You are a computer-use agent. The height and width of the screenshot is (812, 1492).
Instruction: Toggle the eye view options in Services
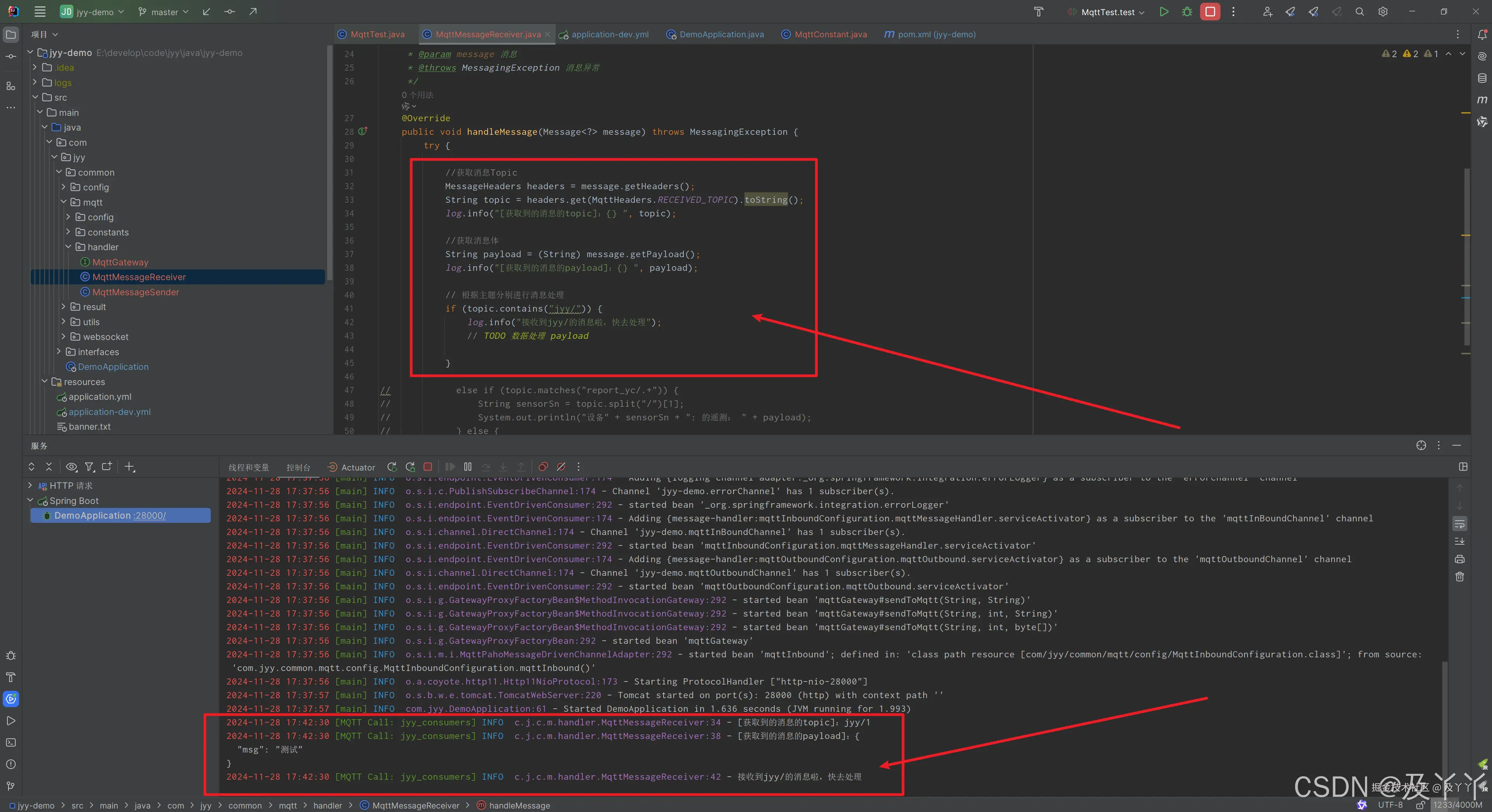pyautogui.click(x=71, y=467)
